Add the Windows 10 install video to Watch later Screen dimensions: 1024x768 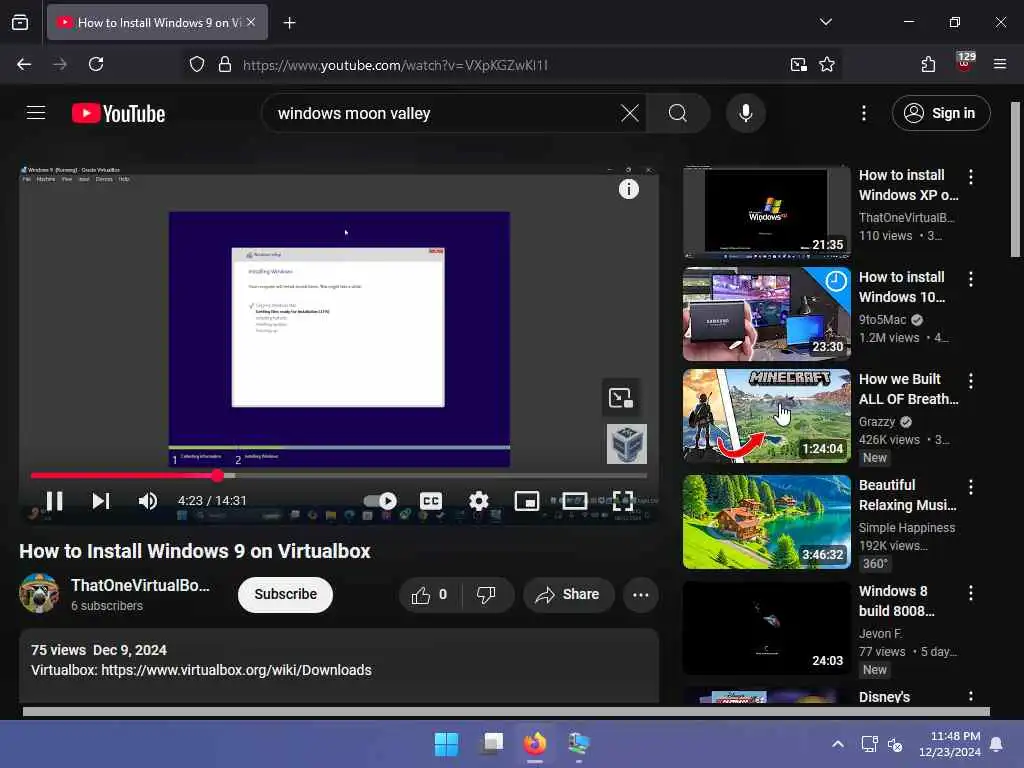(x=836, y=281)
